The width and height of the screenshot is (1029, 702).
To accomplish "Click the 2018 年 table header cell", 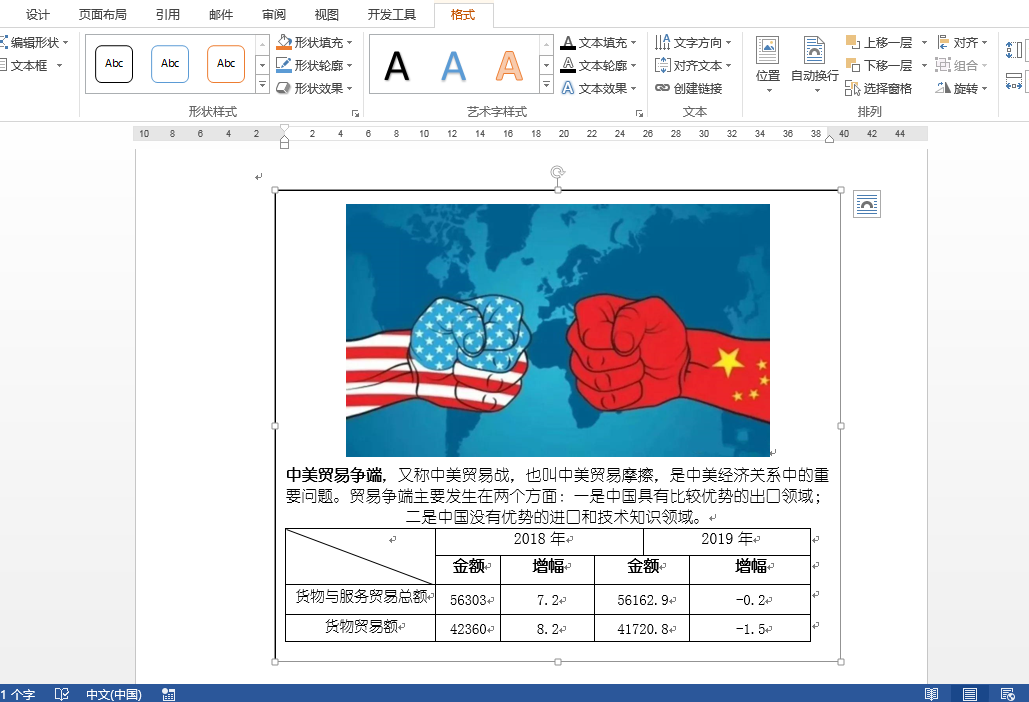I will click(x=539, y=541).
